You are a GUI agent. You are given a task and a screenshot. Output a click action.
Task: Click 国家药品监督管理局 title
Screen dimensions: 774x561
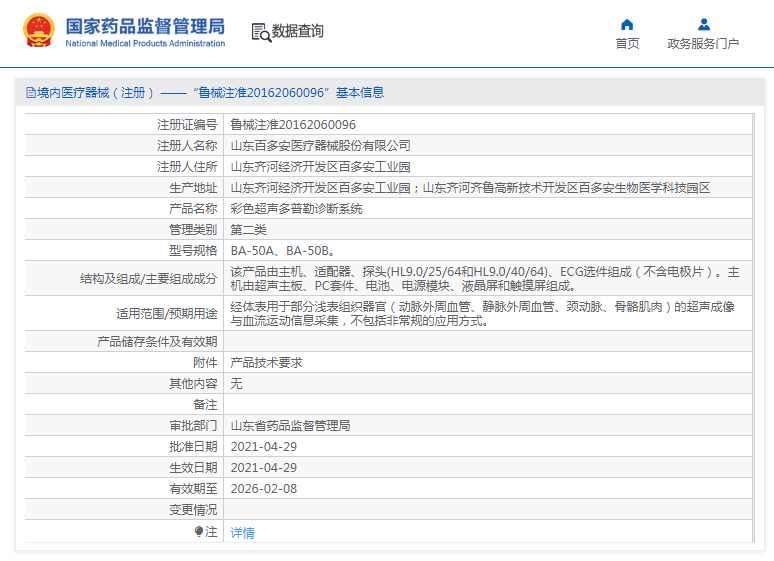coord(145,26)
